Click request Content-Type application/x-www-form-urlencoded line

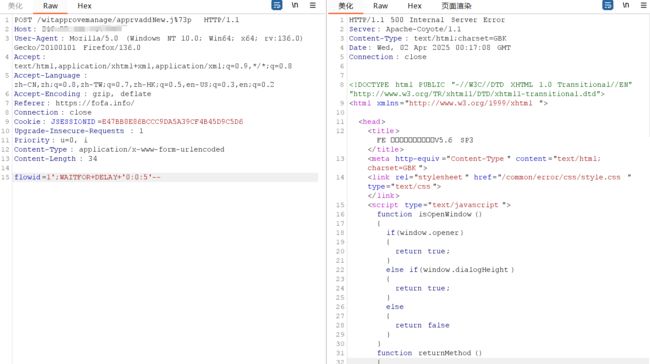click(x=119, y=150)
